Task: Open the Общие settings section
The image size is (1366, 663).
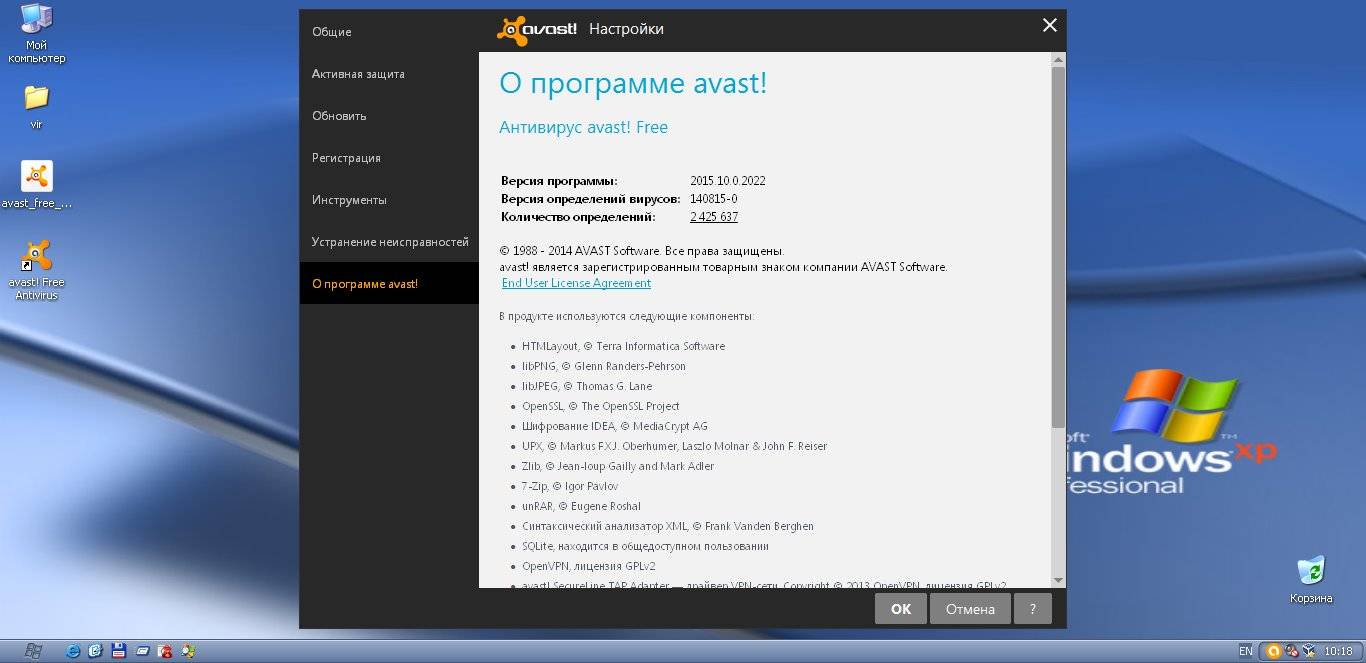Action: [389, 32]
